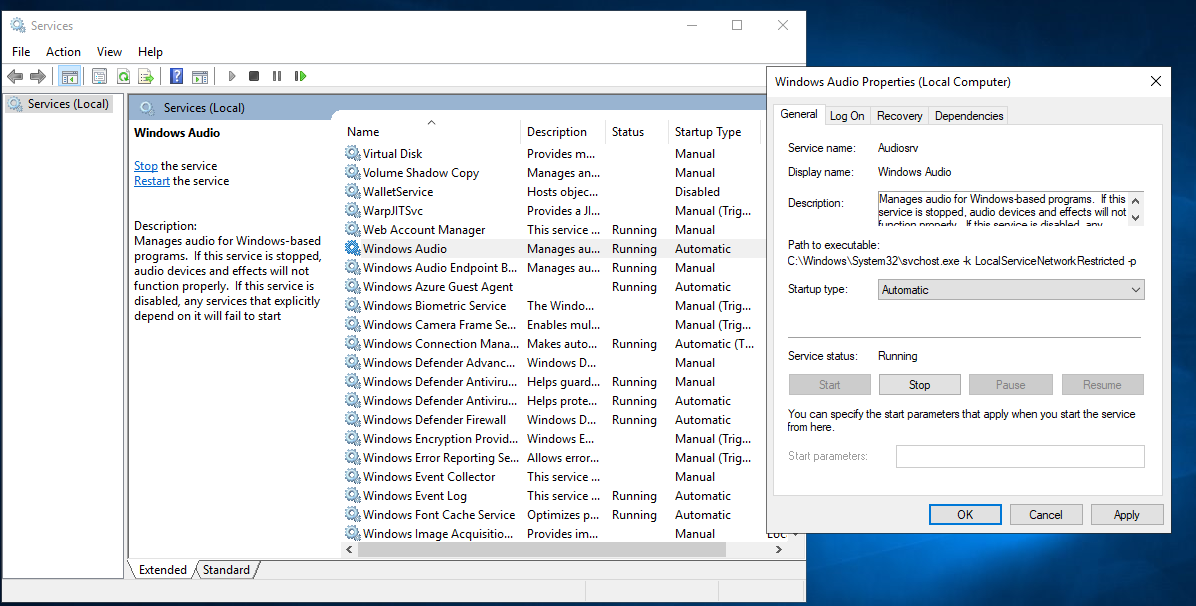The width and height of the screenshot is (1196, 606).
Task: Click the gear icon beside Web Account Manager
Action: 352,230
